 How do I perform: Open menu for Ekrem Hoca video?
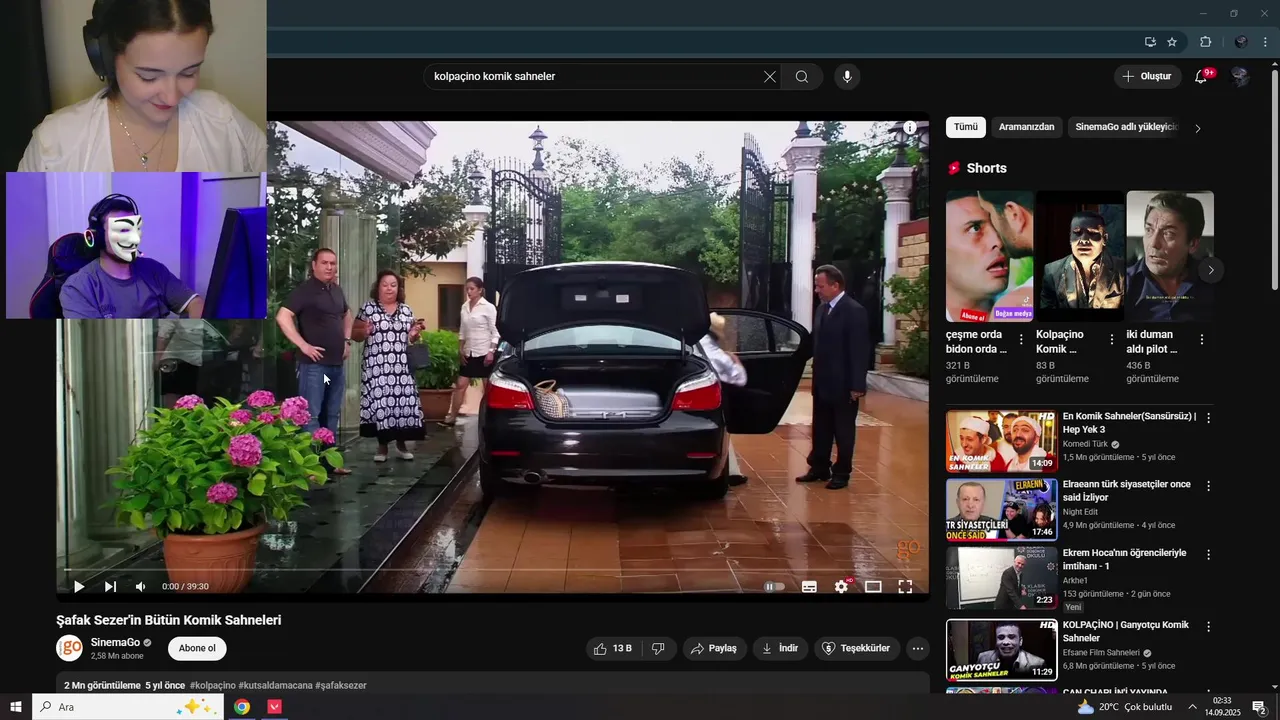pyautogui.click(x=1208, y=554)
